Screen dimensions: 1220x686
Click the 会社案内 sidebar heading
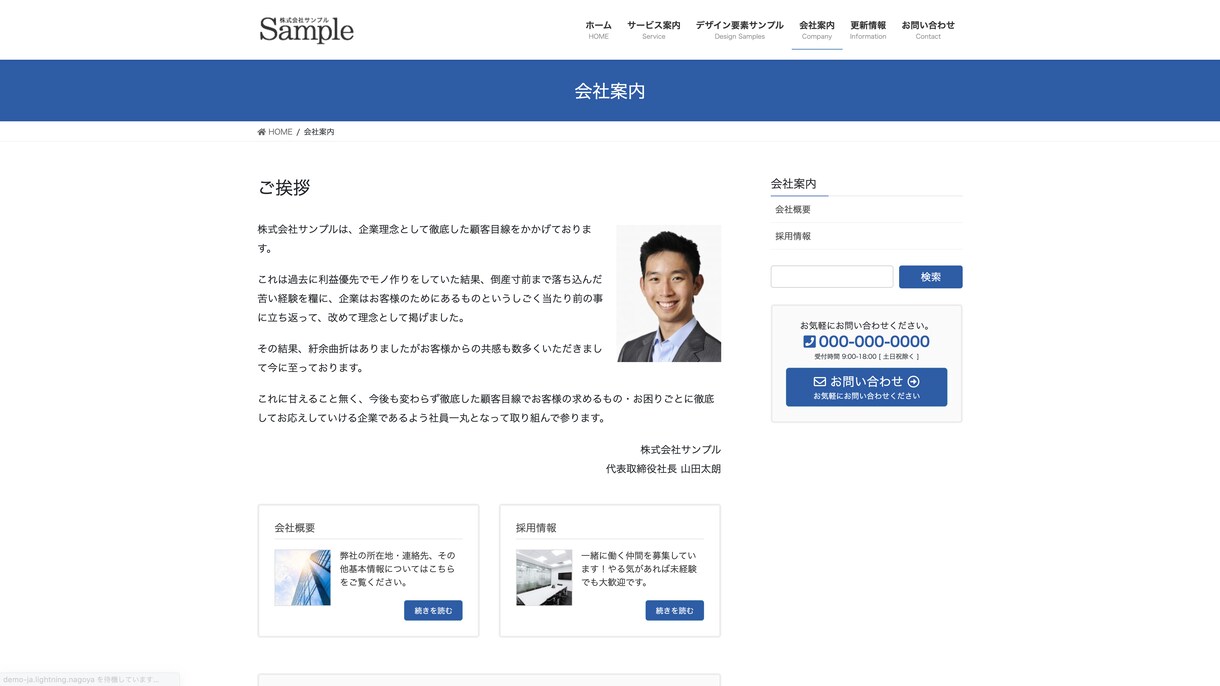click(x=793, y=184)
